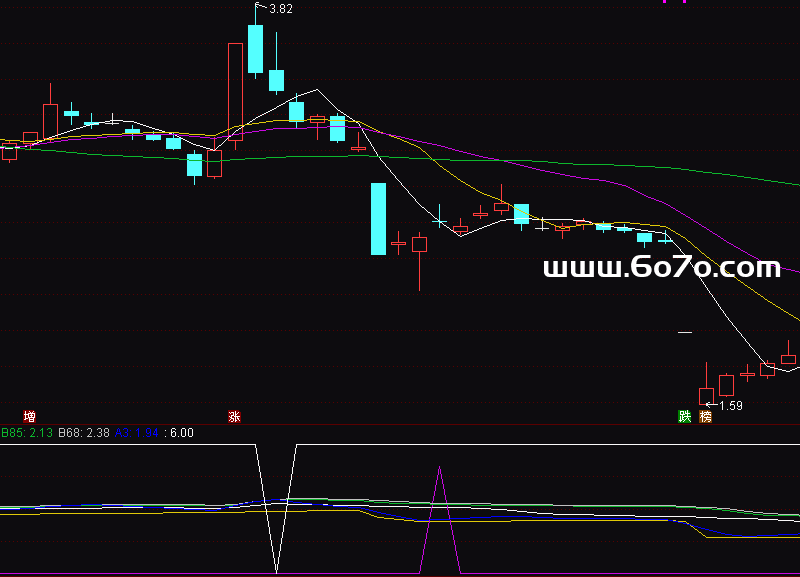Image resolution: width=800 pixels, height=577 pixels.
Task: Click the red 增 event marker
Action: pos(30,416)
